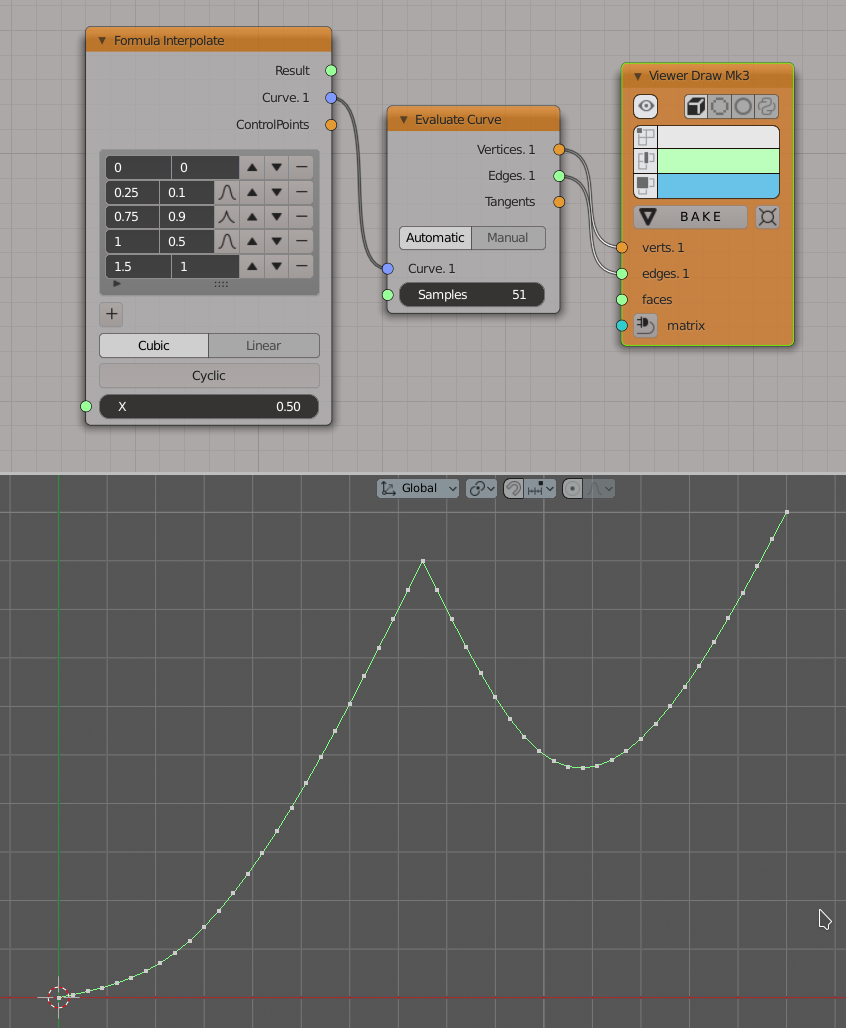846x1028 pixels.
Task: Open the pivot point dropdown
Action: (481, 488)
